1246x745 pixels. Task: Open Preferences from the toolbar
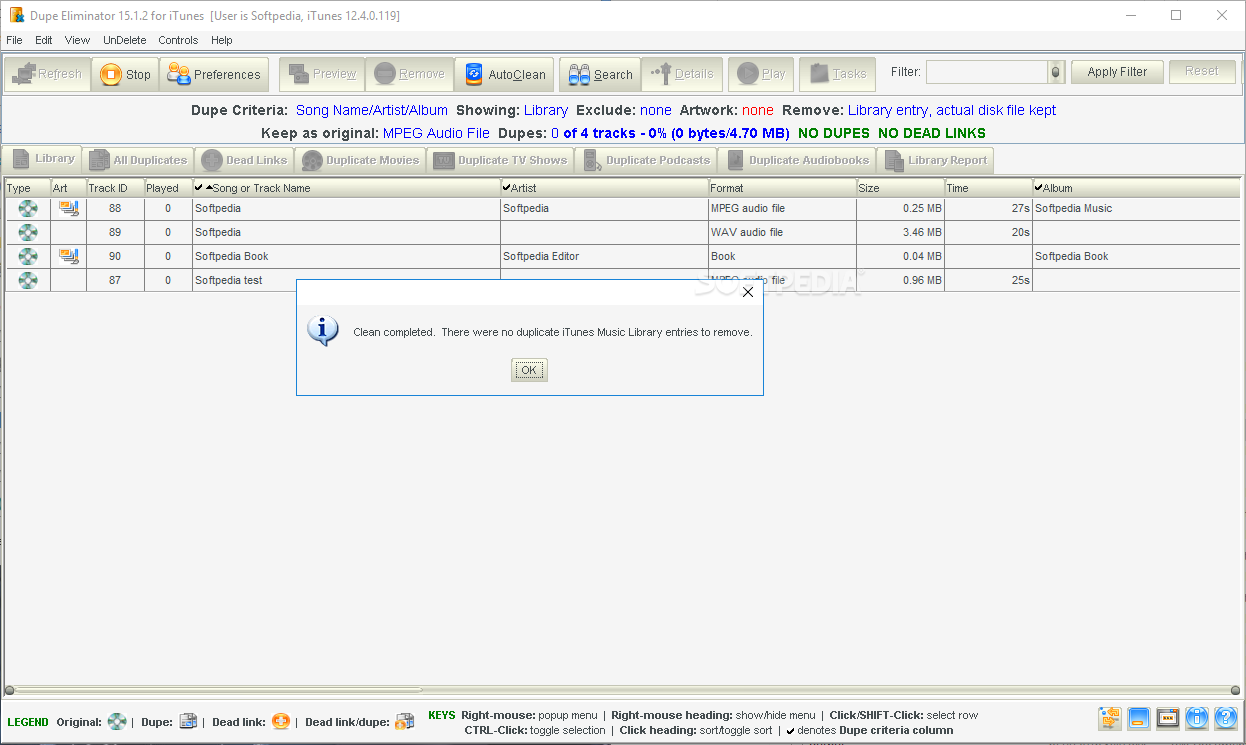[x=214, y=74]
